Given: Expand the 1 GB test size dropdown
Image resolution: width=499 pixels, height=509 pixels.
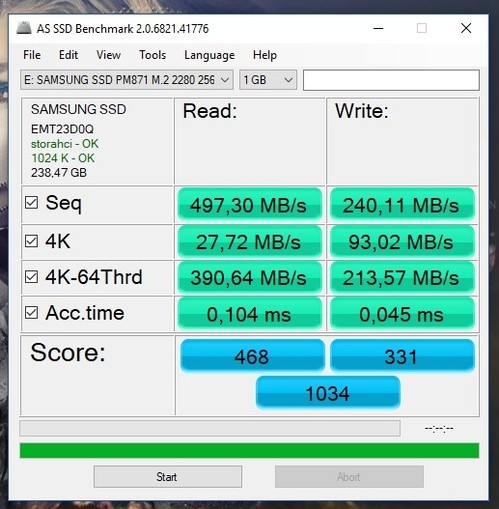Looking at the screenshot, I should coord(268,80).
